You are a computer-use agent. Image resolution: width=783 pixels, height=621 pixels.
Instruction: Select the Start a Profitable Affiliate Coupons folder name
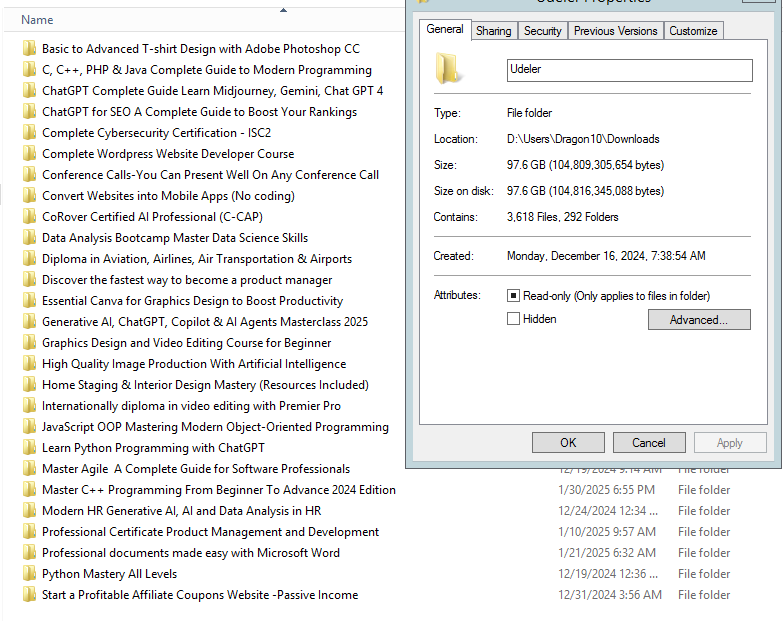tap(200, 595)
